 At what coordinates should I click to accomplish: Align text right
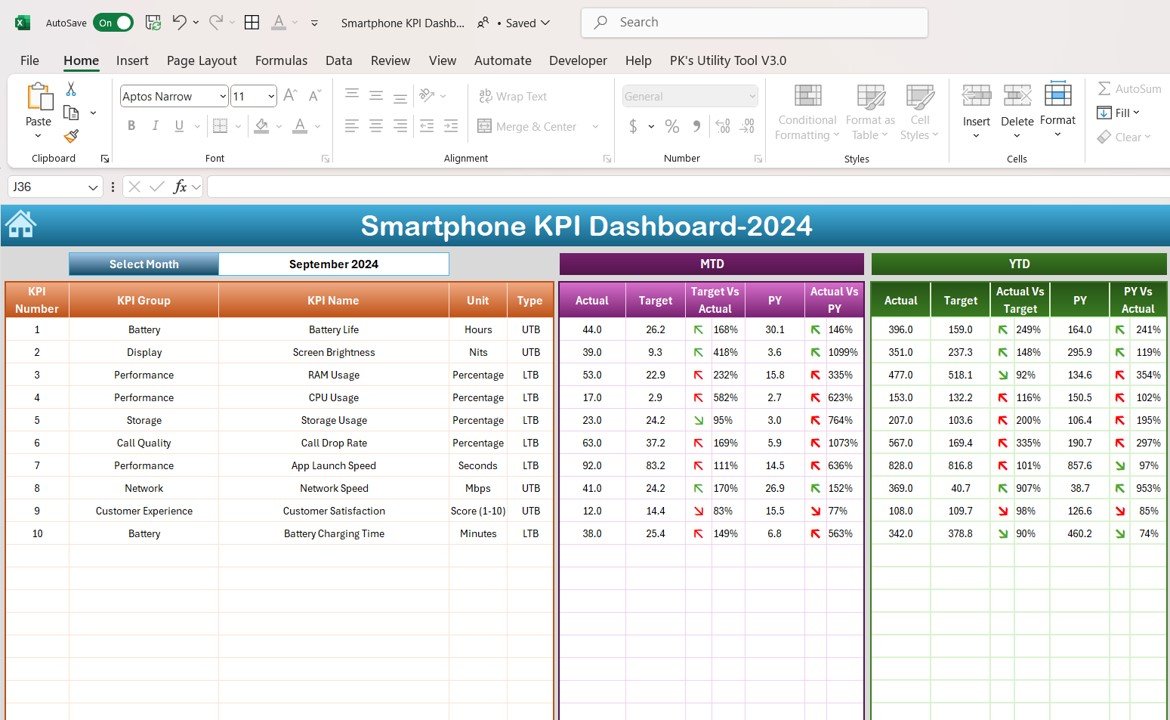click(x=400, y=126)
